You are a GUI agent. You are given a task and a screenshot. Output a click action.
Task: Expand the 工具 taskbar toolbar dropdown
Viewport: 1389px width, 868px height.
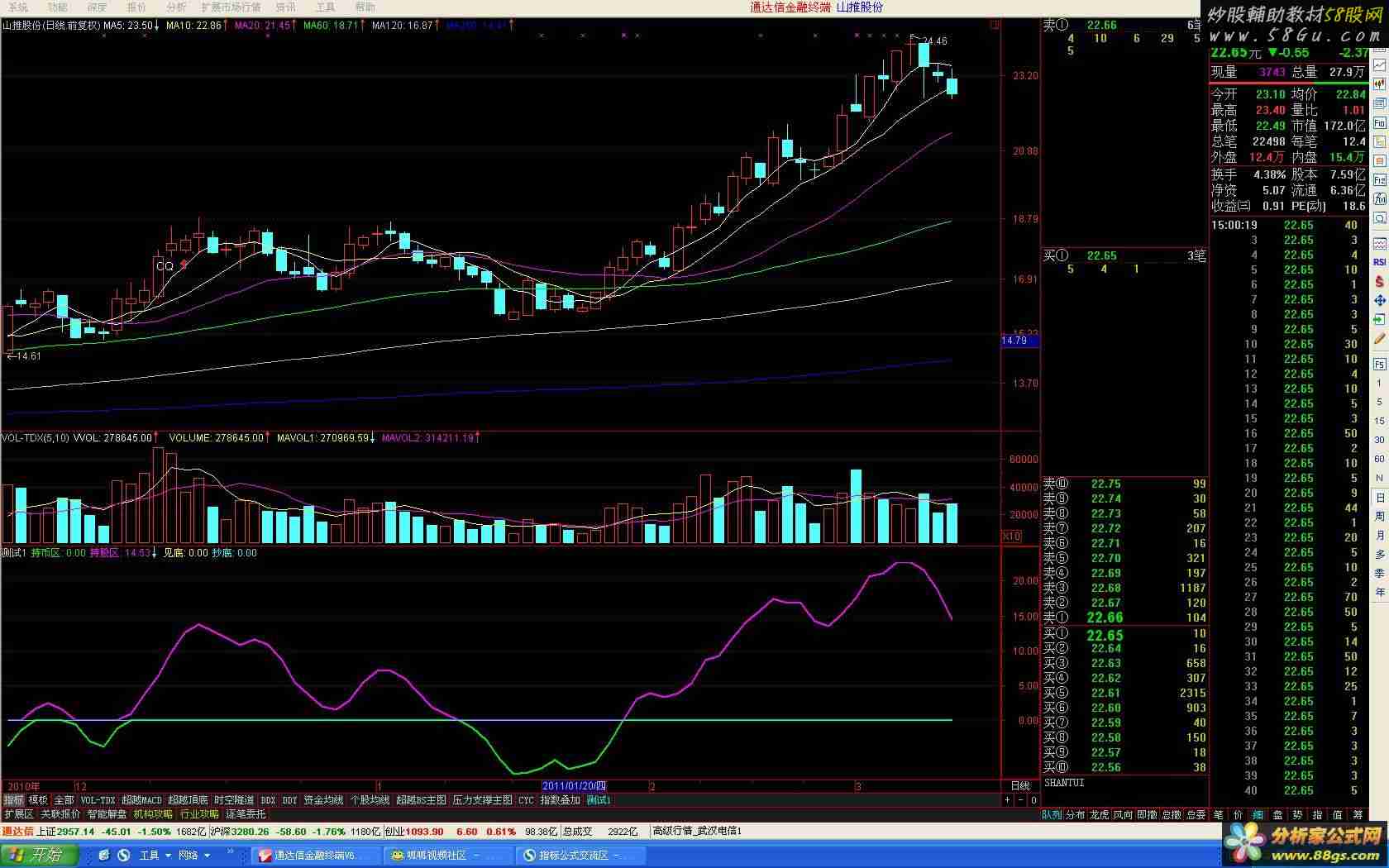155,855
